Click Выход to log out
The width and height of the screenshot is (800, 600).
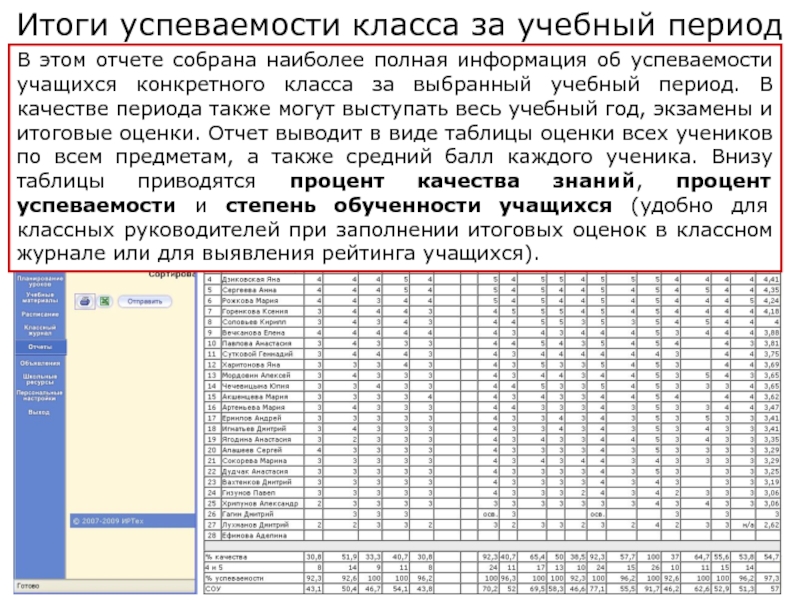tap(39, 412)
